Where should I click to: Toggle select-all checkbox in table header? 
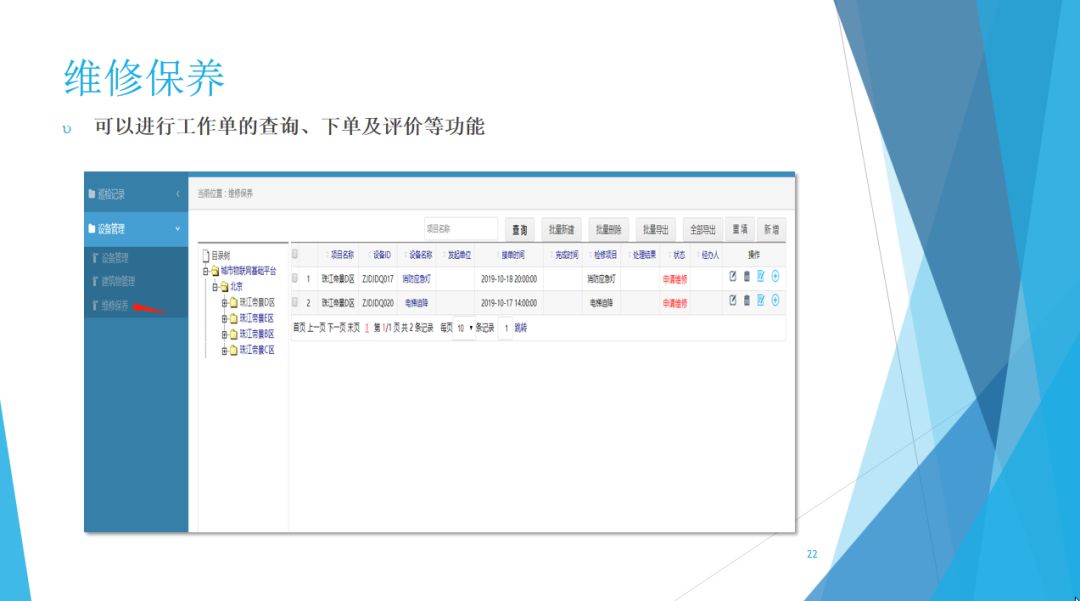295,254
